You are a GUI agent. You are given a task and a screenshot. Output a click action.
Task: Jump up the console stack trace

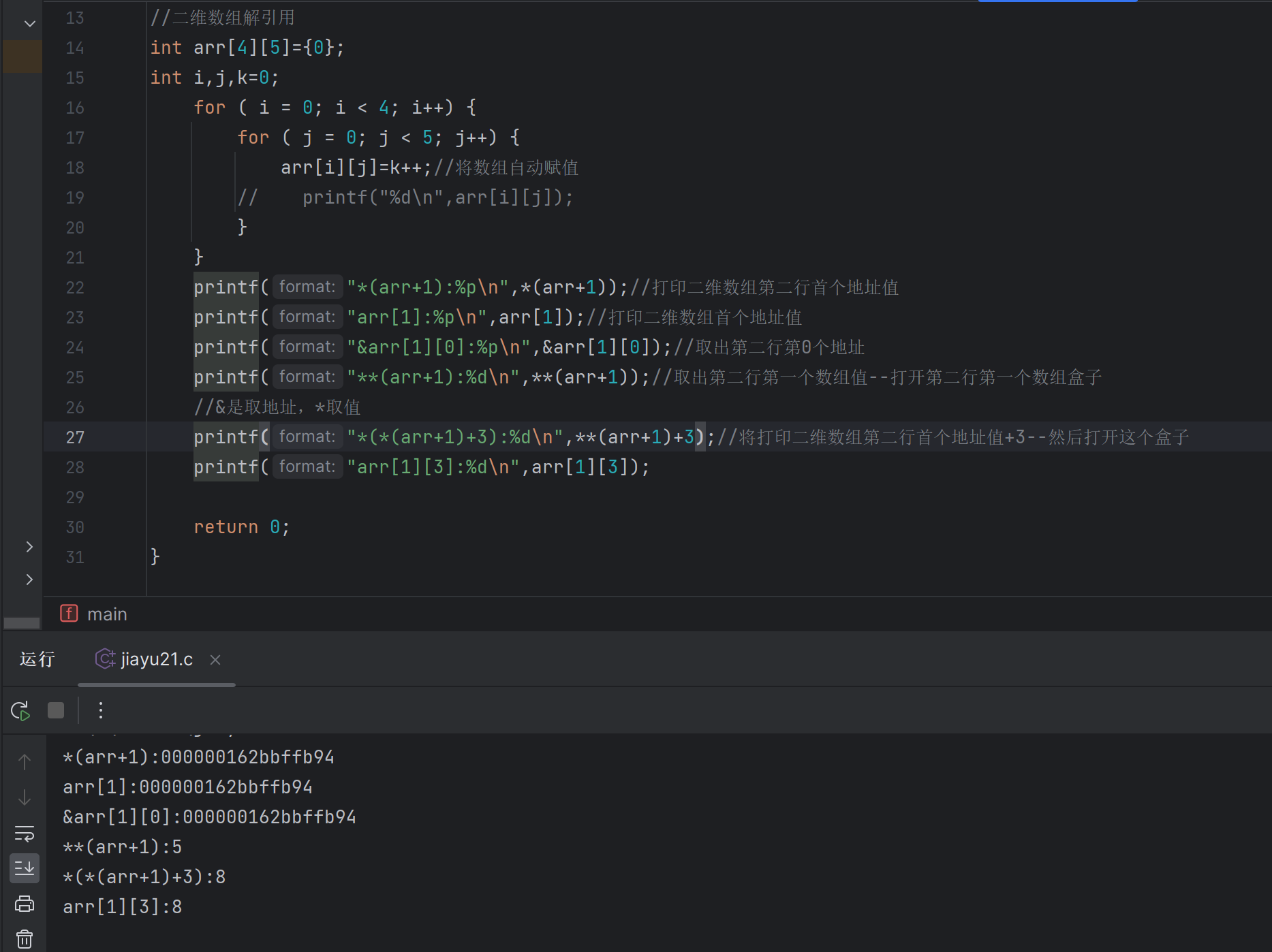25,762
